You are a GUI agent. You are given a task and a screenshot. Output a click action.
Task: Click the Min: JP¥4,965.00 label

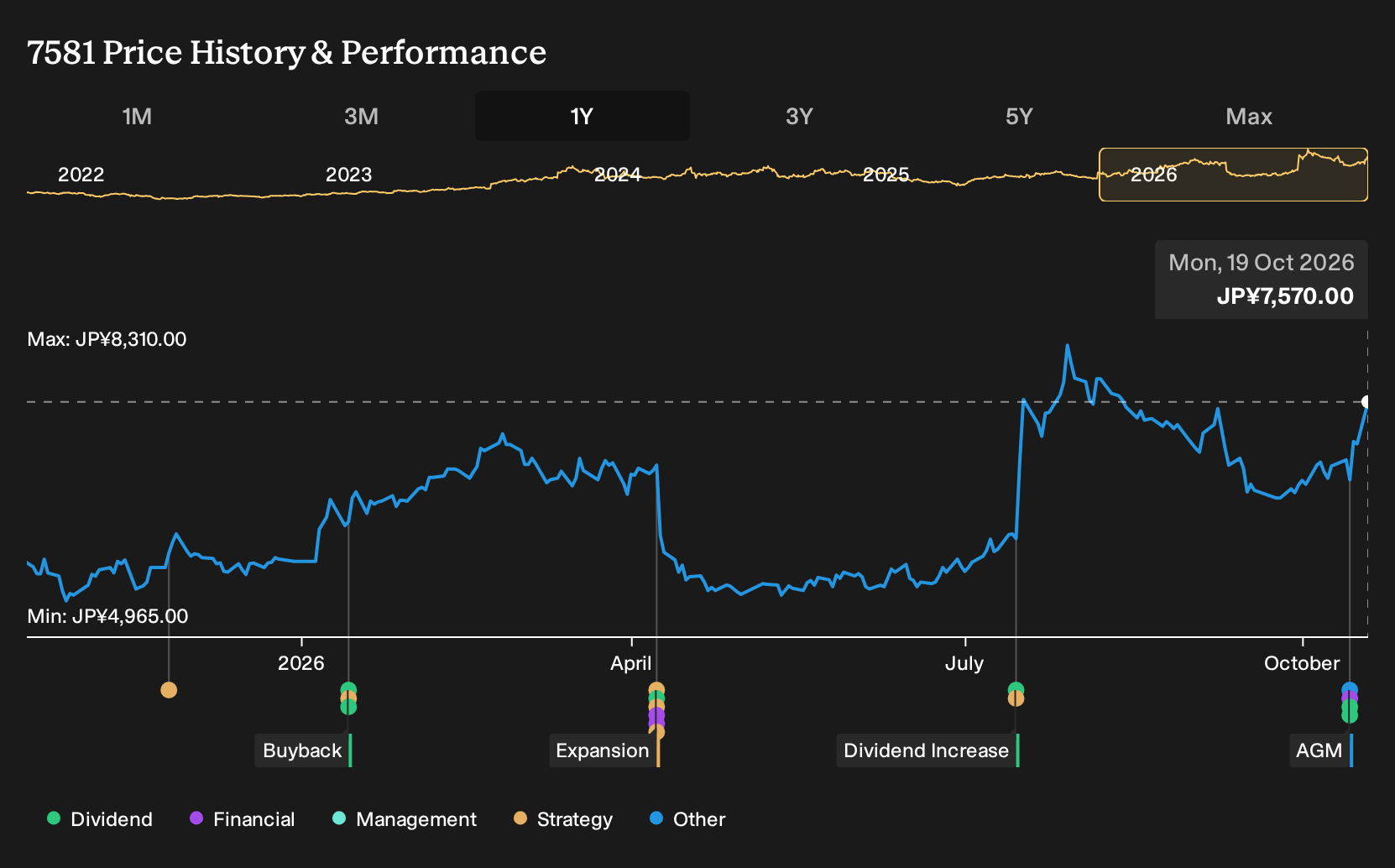107,616
